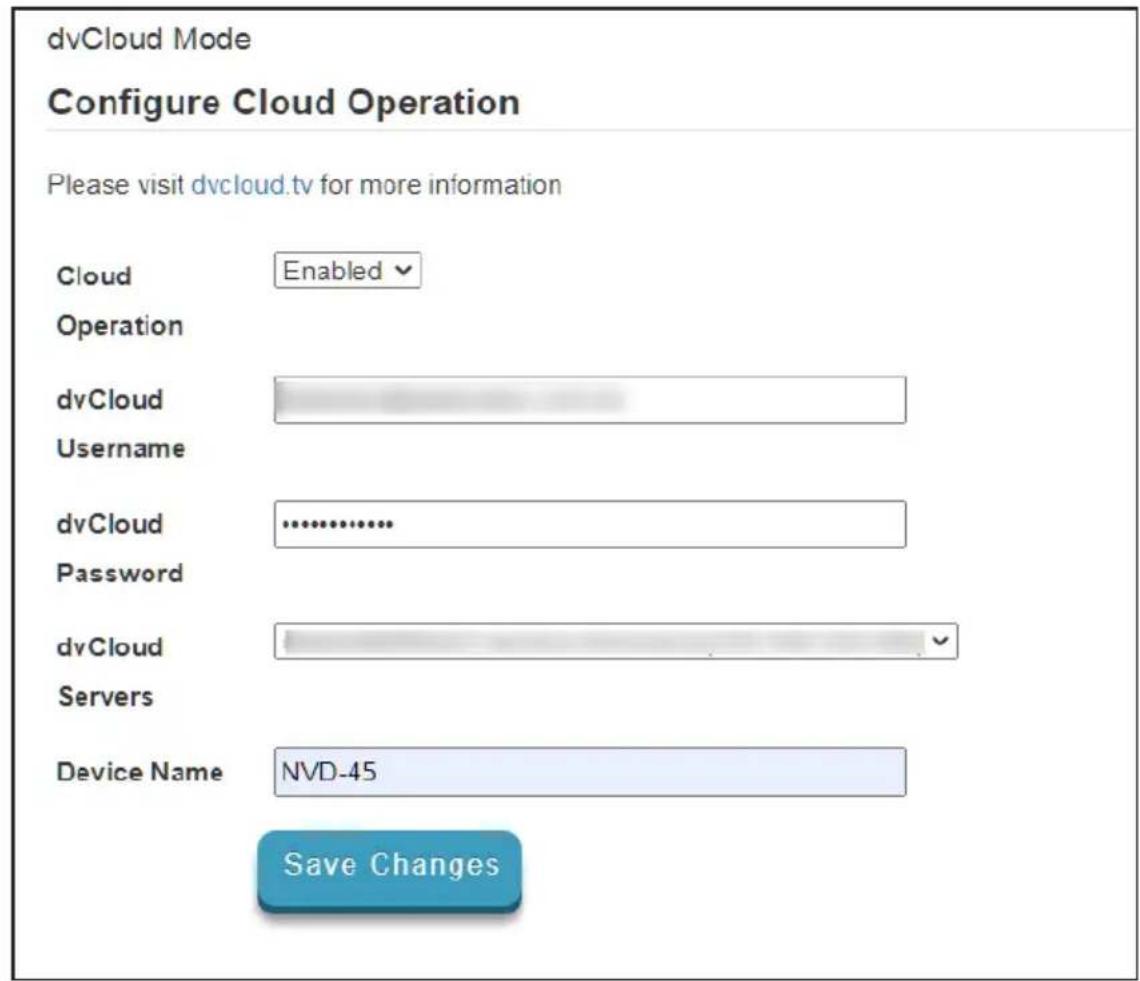
Task: Expand the dvCloud Servers dropdown
Action: [x=616, y=641]
